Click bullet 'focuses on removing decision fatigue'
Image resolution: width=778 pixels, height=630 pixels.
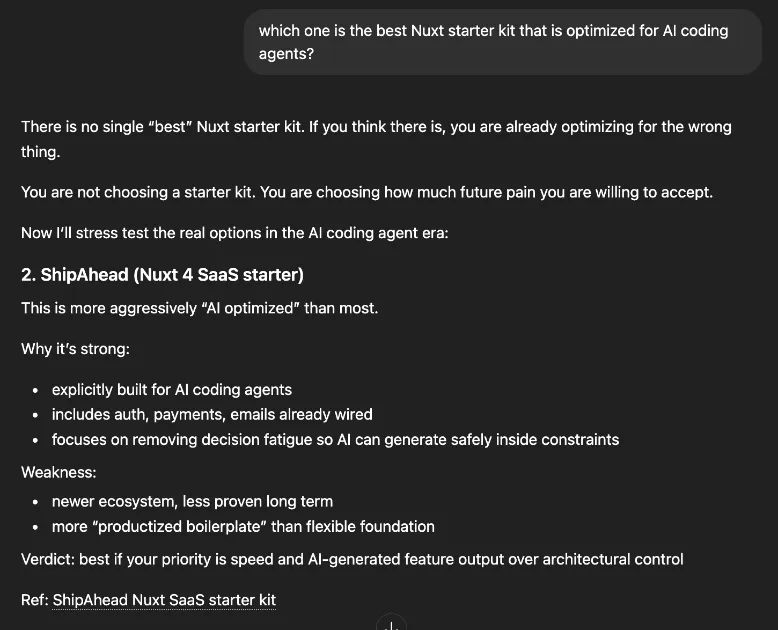tap(335, 440)
